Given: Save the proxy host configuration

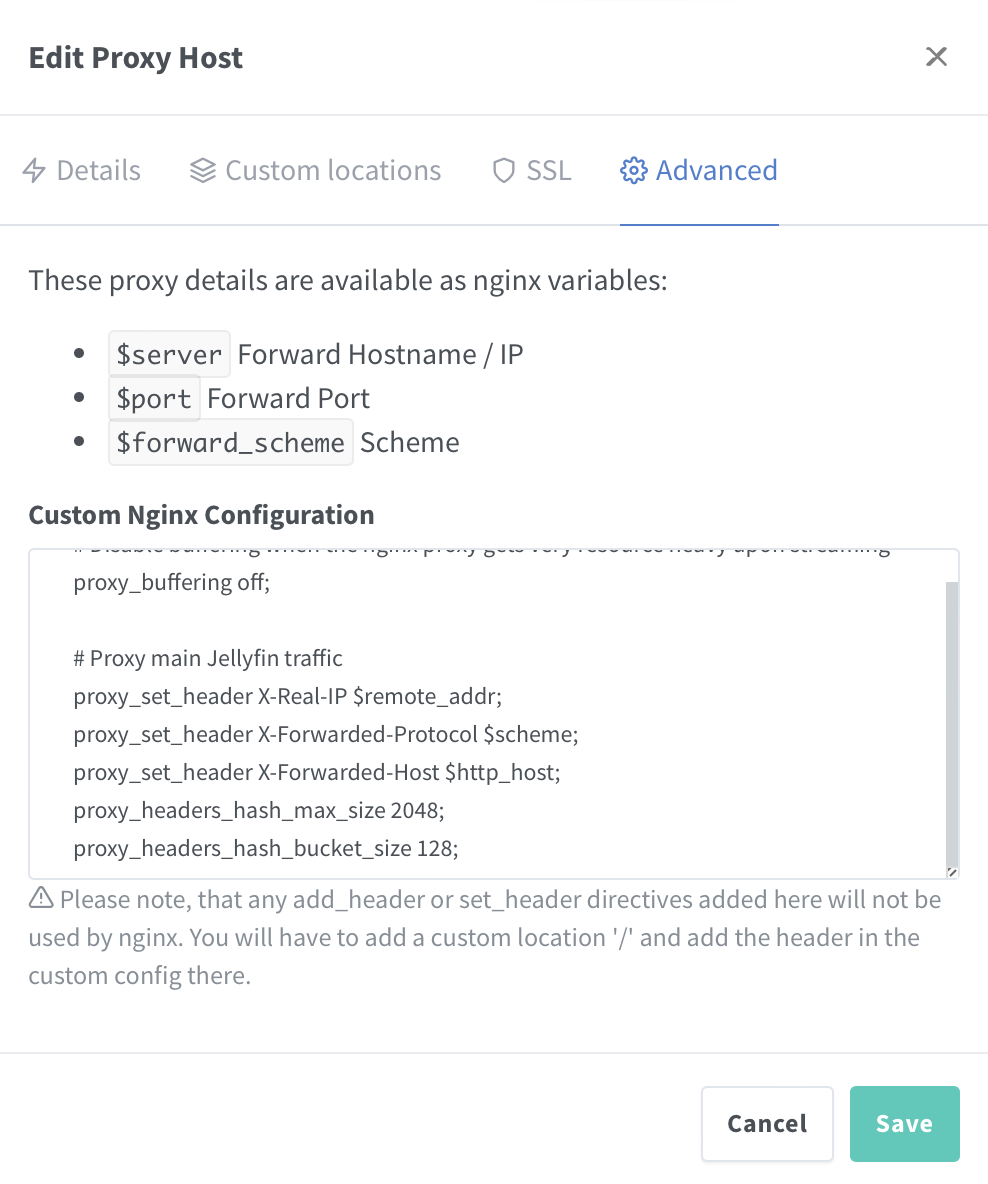Looking at the screenshot, I should click(904, 1124).
